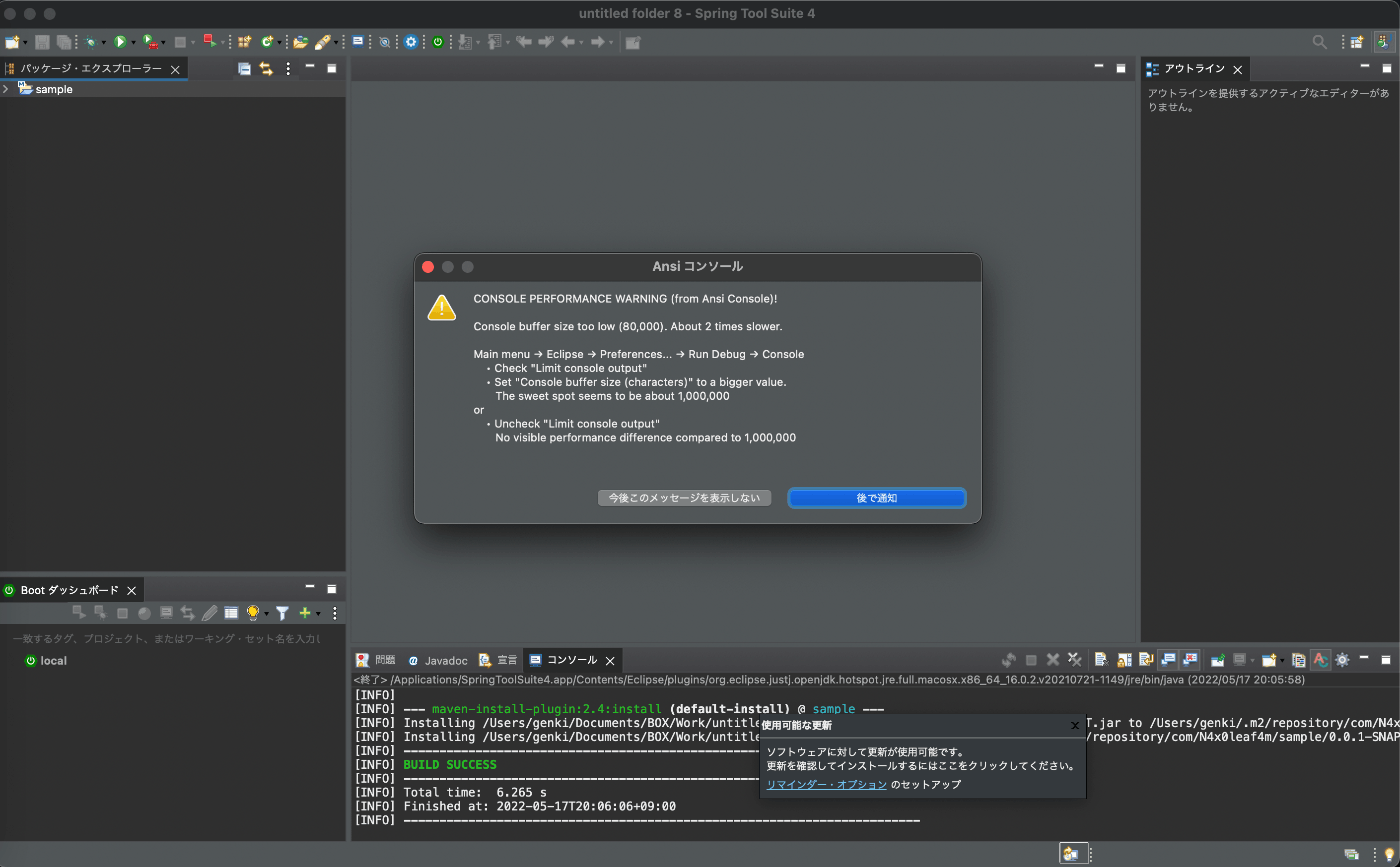The width and height of the screenshot is (1400, 867).
Task: Click the Boot Dashboard tag filter field
Action: coord(166,638)
